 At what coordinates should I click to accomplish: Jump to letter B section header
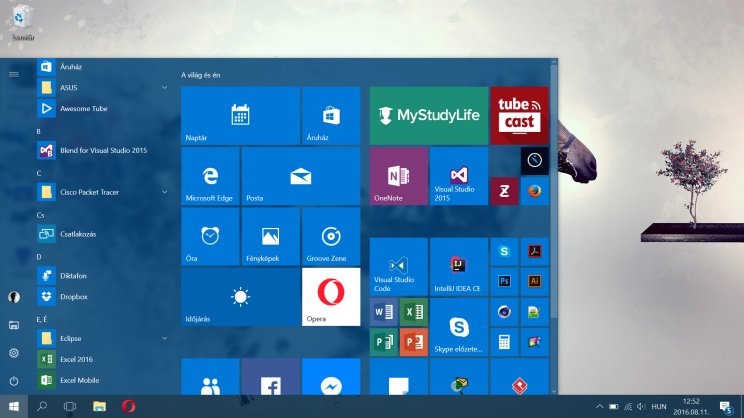[38, 131]
